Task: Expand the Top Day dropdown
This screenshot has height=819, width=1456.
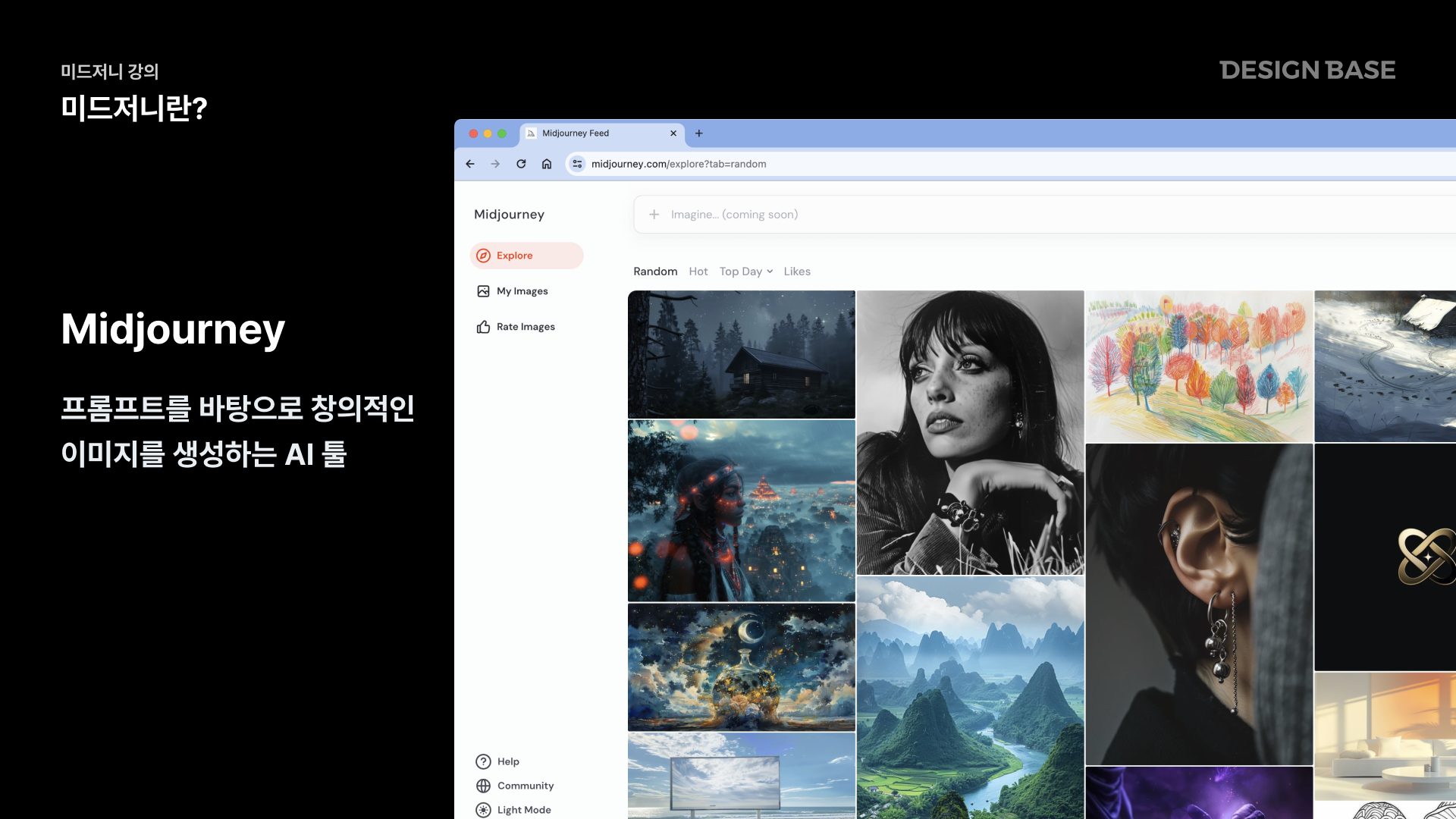Action: coord(746,271)
